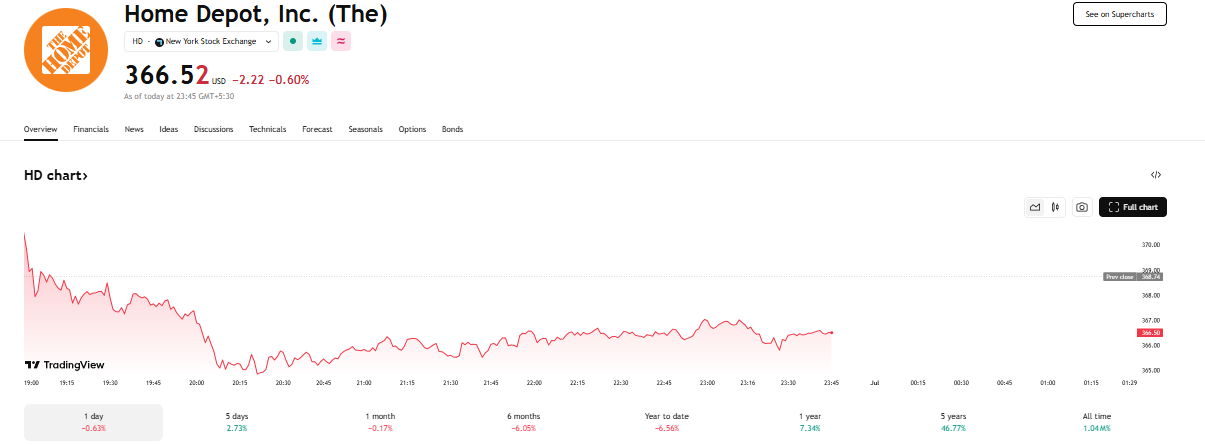
Task: Click the Home Depot orange logo
Action: click(66, 49)
